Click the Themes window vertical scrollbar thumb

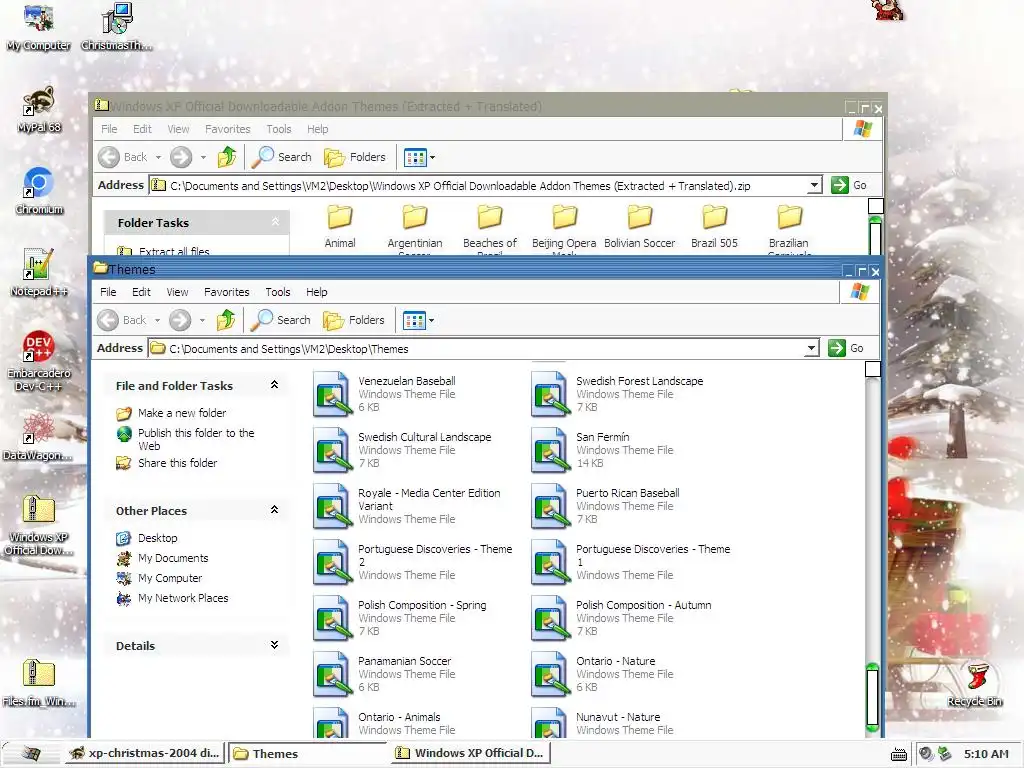(x=872, y=697)
